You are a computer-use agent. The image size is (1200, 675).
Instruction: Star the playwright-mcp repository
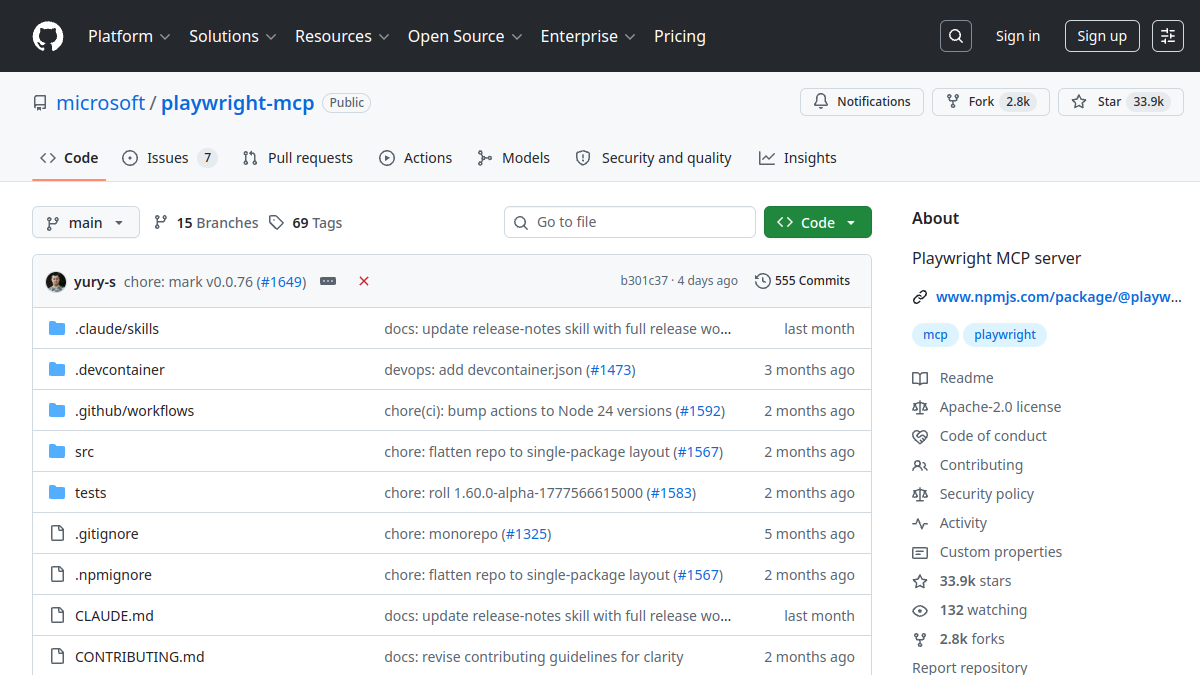(x=1120, y=102)
